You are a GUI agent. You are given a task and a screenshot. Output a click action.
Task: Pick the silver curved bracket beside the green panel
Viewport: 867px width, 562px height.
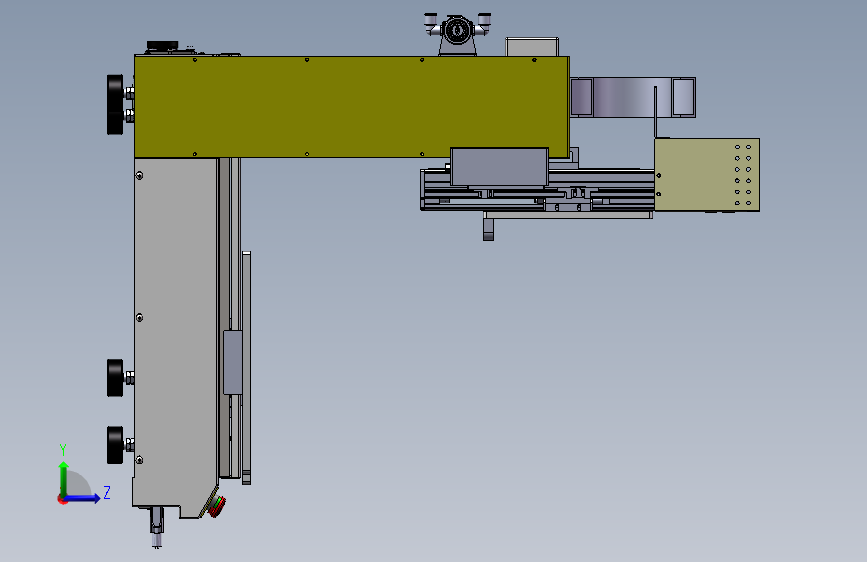(x=633, y=97)
